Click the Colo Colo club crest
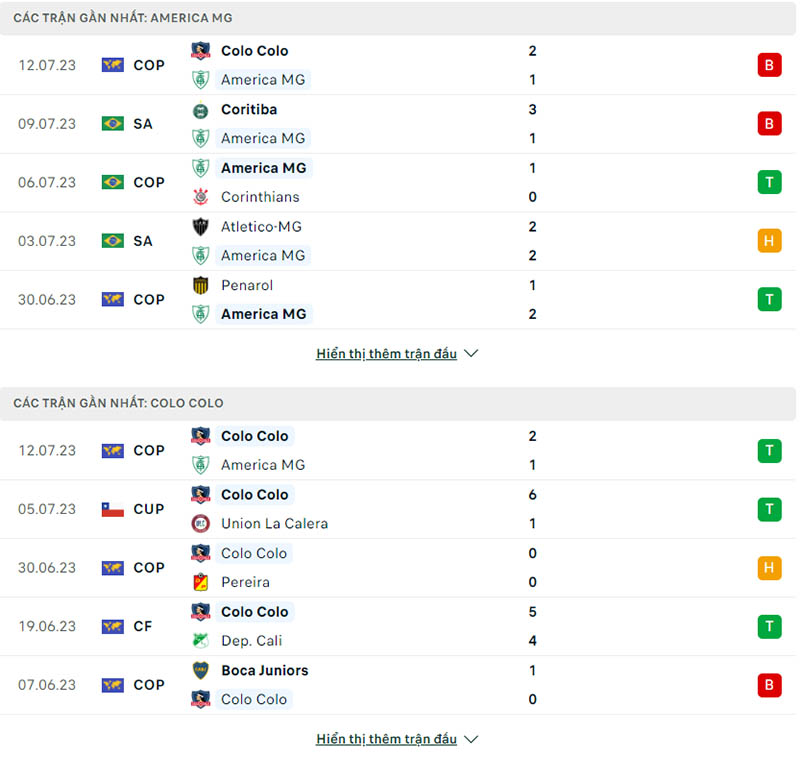Viewport: 800px width, 757px height. (x=200, y=51)
